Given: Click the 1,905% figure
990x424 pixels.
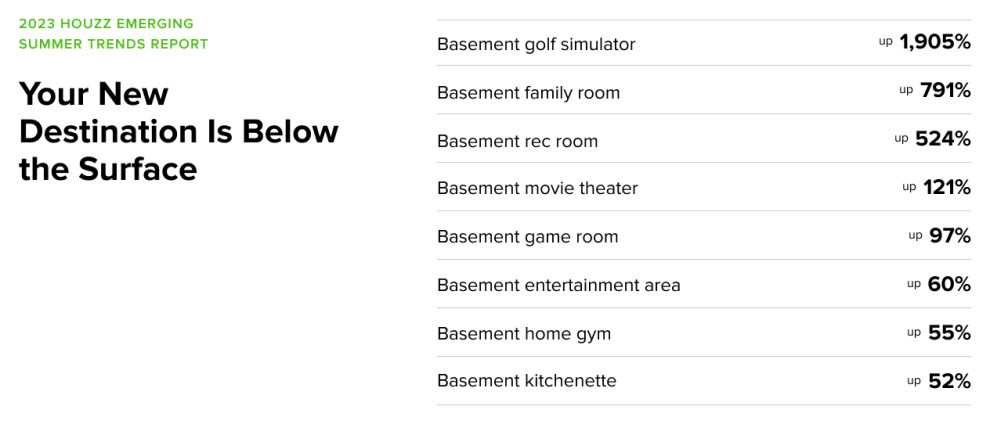Looking at the screenshot, I should pos(935,42).
